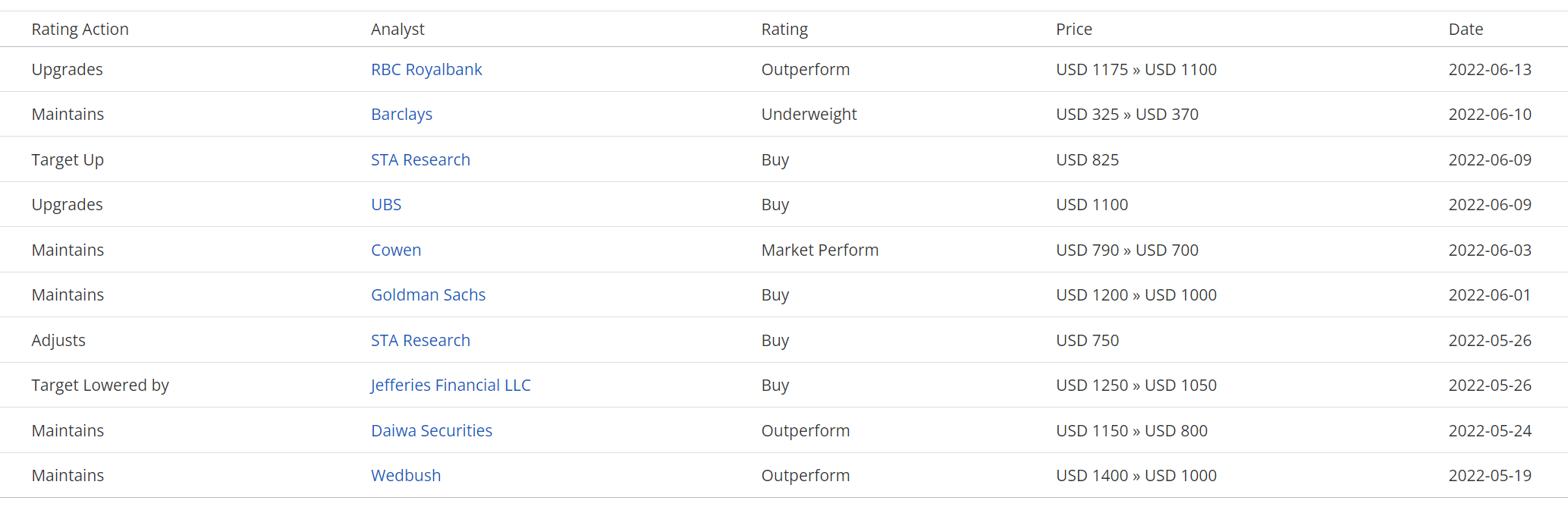Open STA Research link dated 2022-06-09
The height and width of the screenshot is (510, 1568).
pyautogui.click(x=420, y=160)
